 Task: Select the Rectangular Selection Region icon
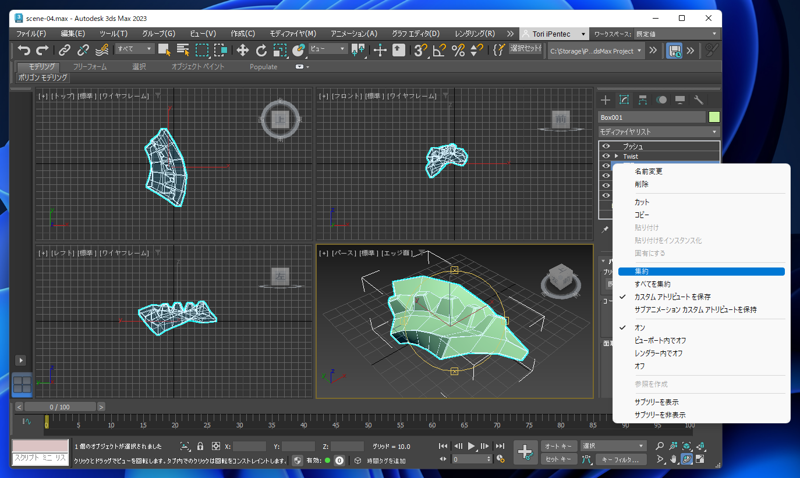pyautogui.click(x=202, y=50)
